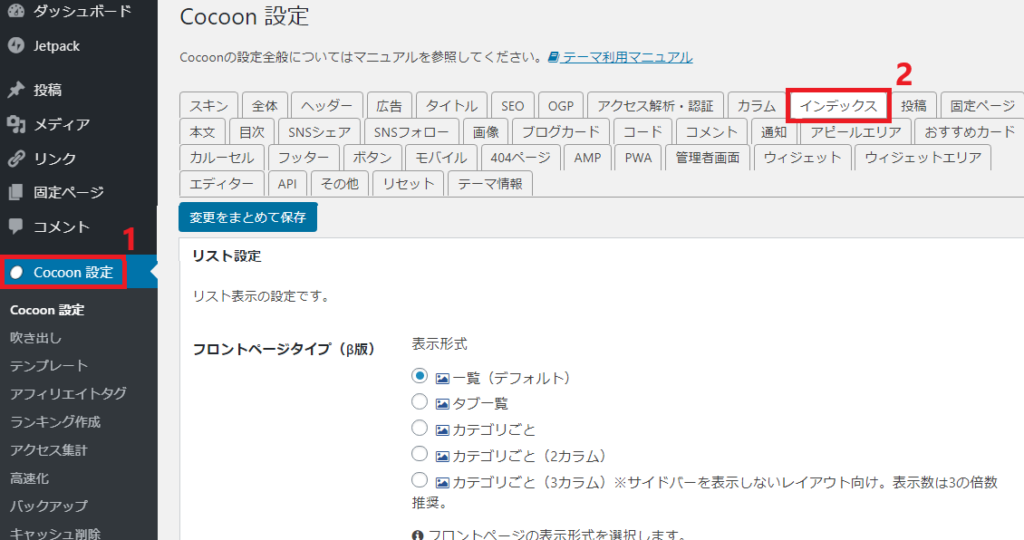Click the page icon beside 固定ページ
Screen dimensions: 1024x540
16,193
